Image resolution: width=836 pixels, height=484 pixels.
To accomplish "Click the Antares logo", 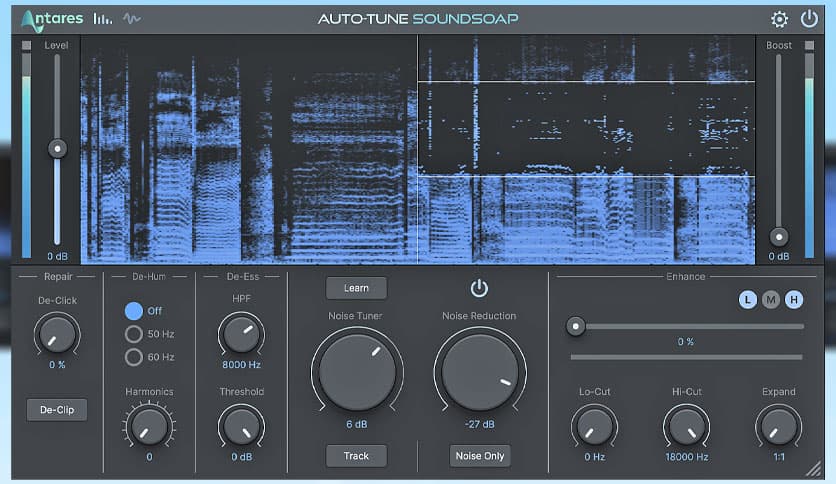I will [x=52, y=20].
